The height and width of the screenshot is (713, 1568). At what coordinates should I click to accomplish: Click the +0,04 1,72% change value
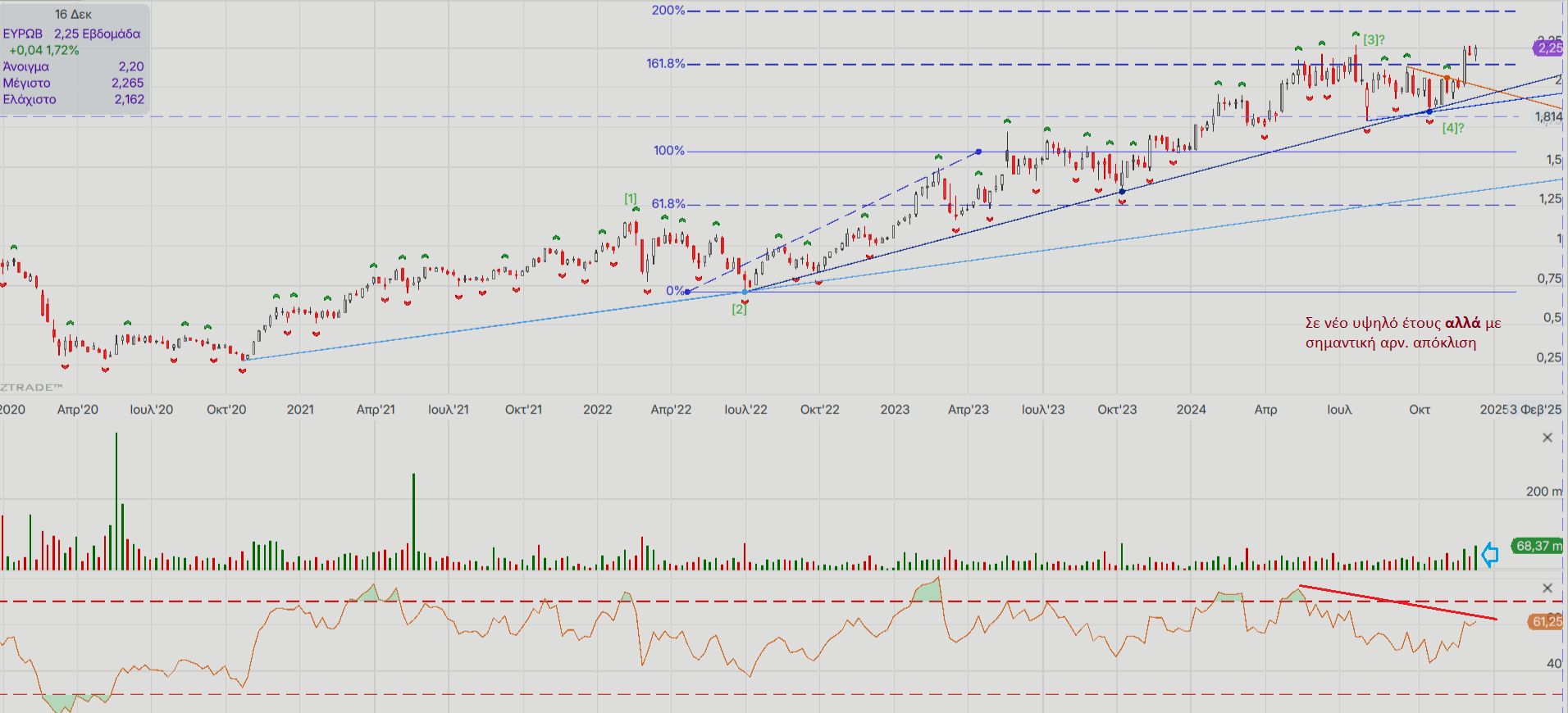(x=44, y=50)
